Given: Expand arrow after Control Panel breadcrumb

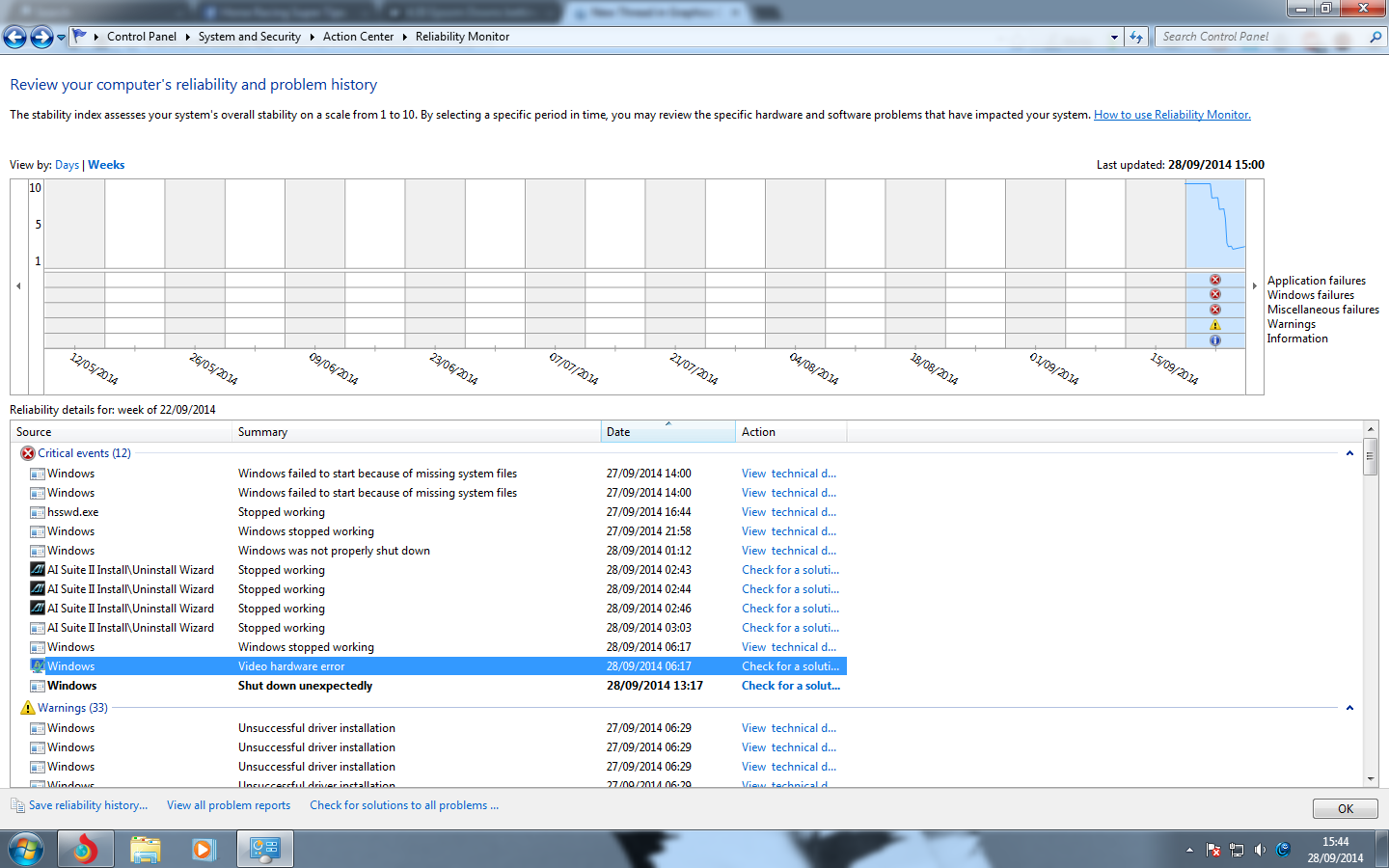Looking at the screenshot, I should click(x=187, y=37).
